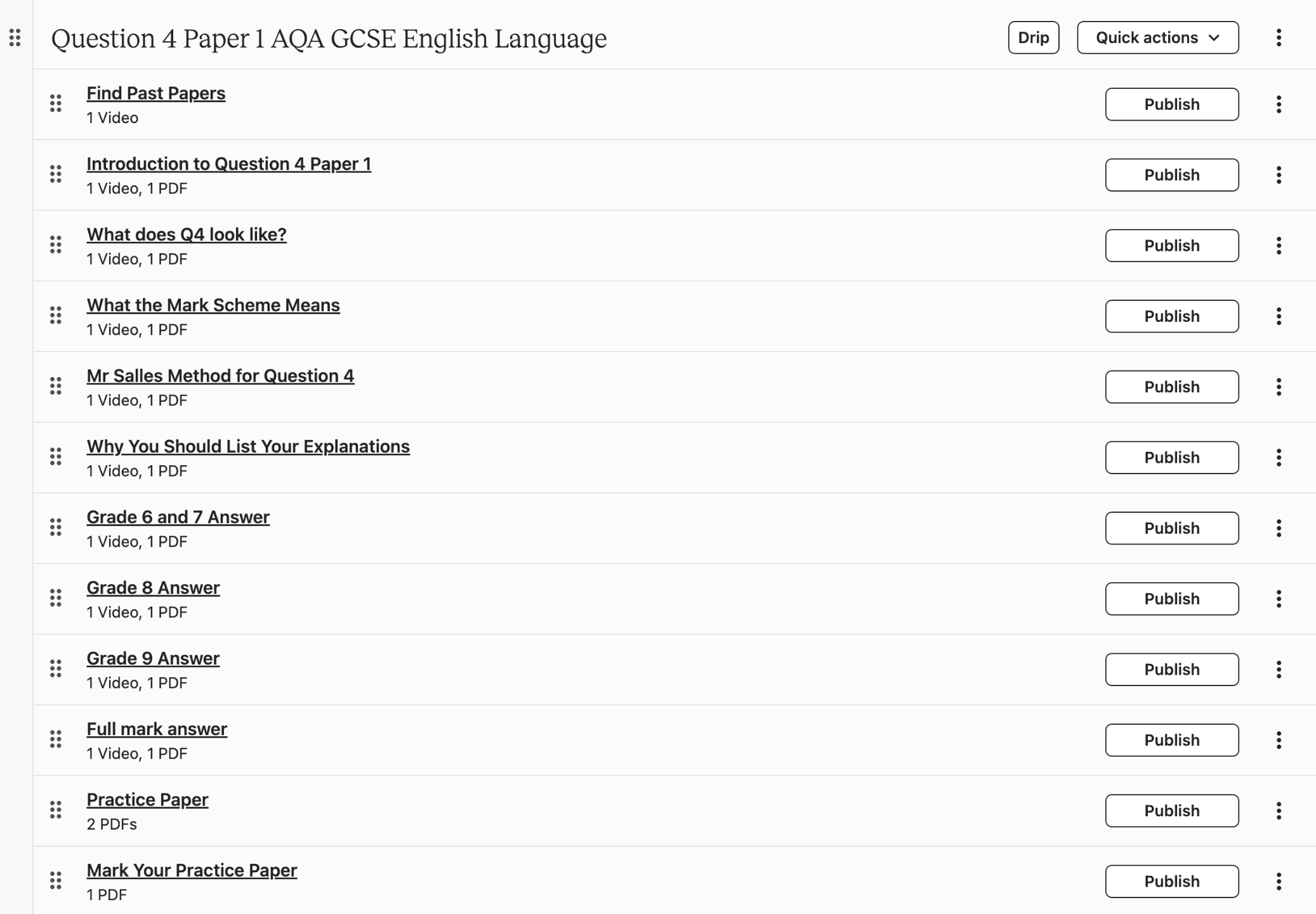
Task: Expand the Quick actions dropdown
Action: 1157,38
